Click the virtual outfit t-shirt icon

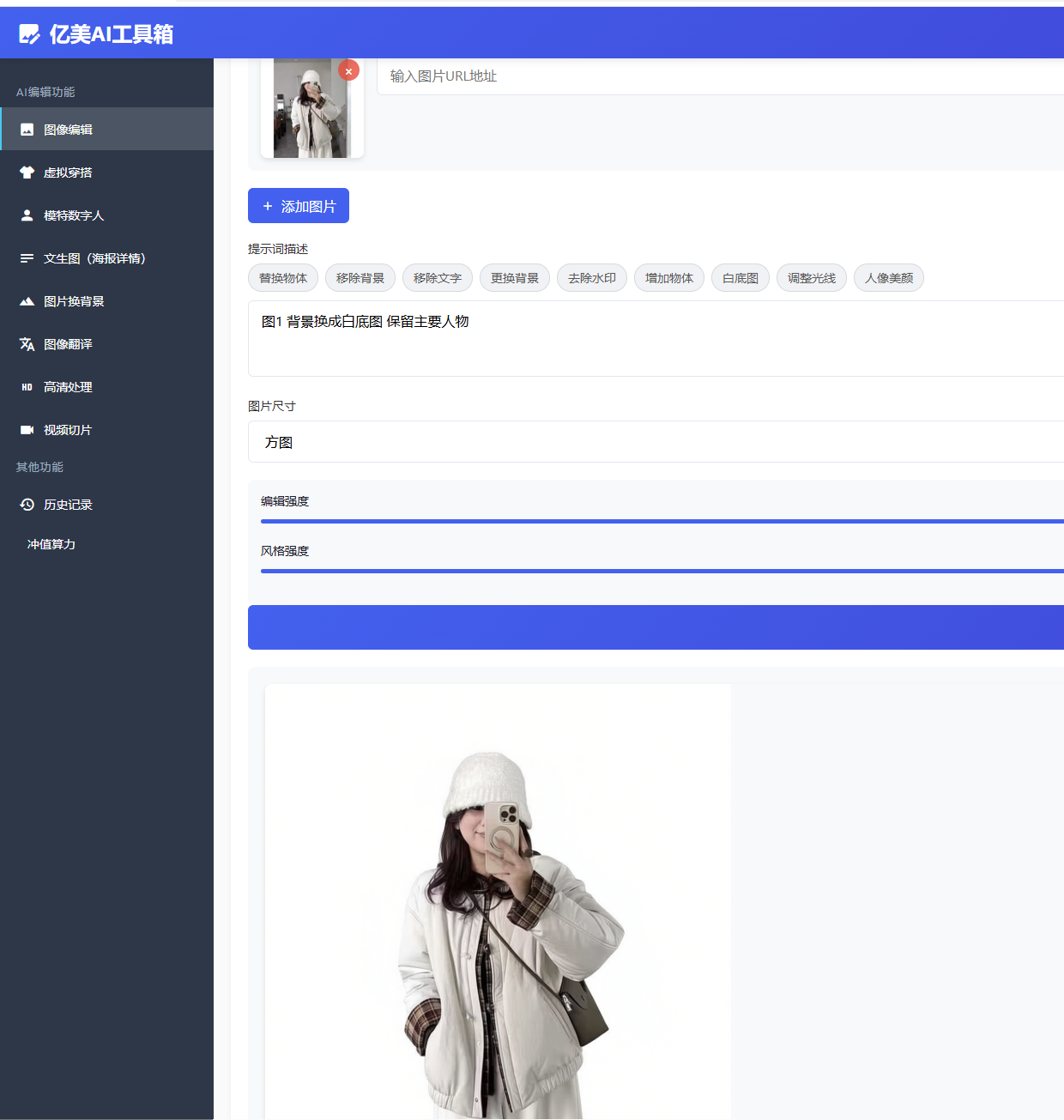pyautogui.click(x=27, y=173)
